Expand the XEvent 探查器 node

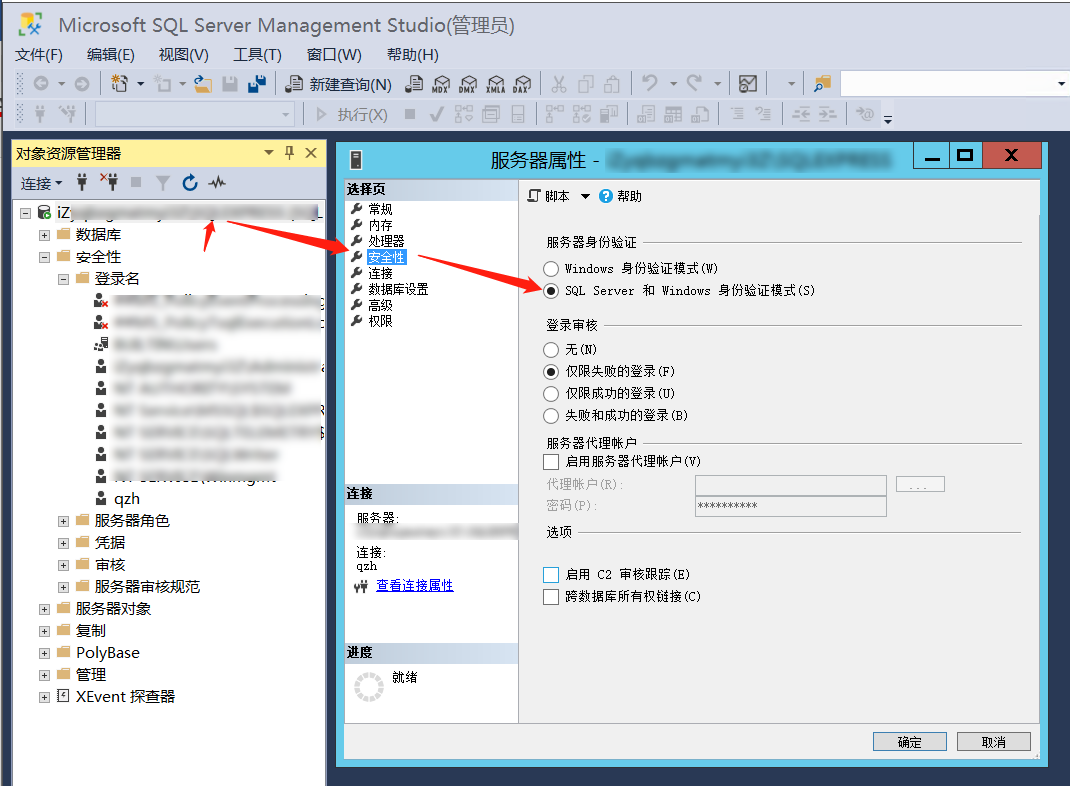click(44, 697)
